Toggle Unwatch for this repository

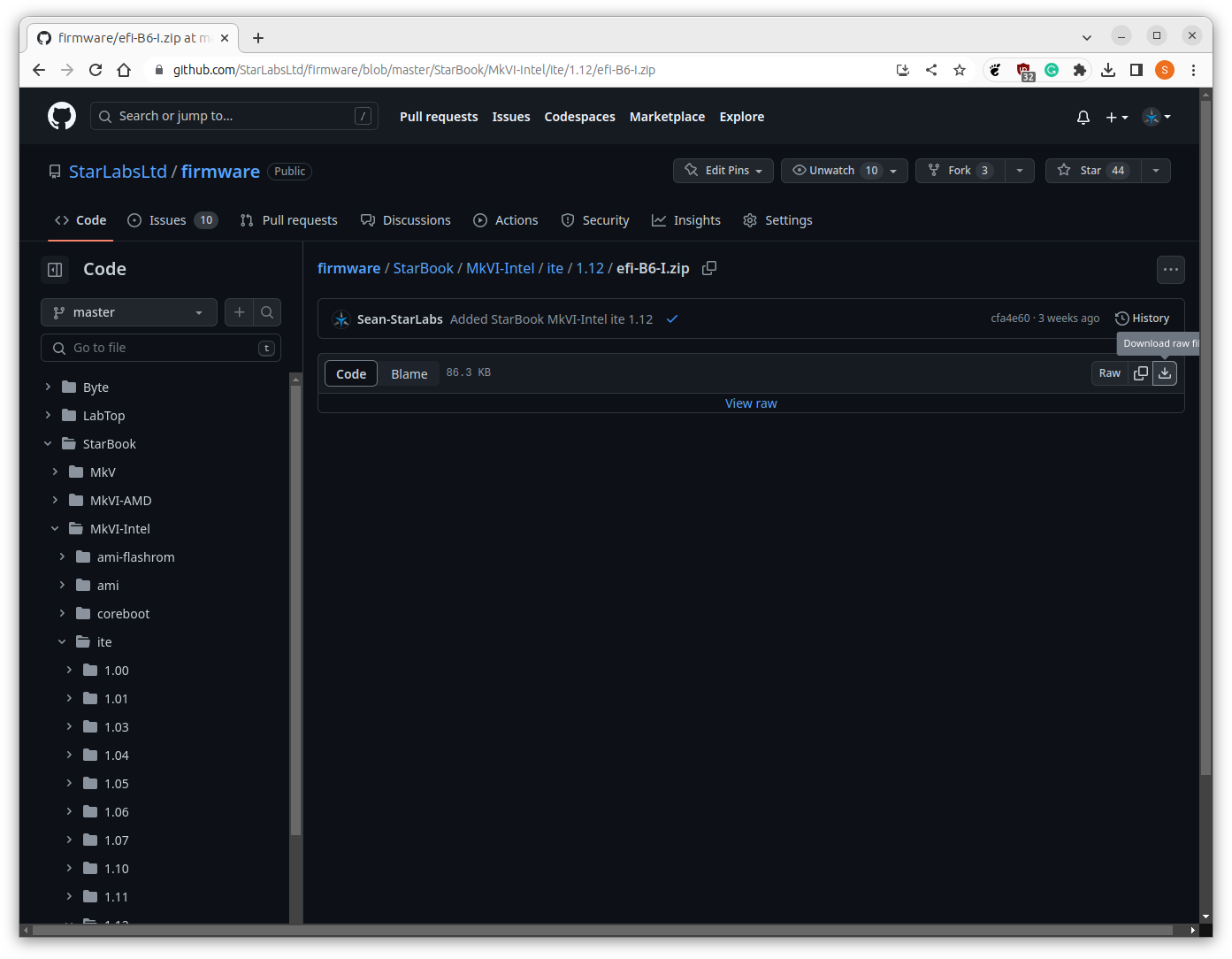pyautogui.click(x=831, y=171)
